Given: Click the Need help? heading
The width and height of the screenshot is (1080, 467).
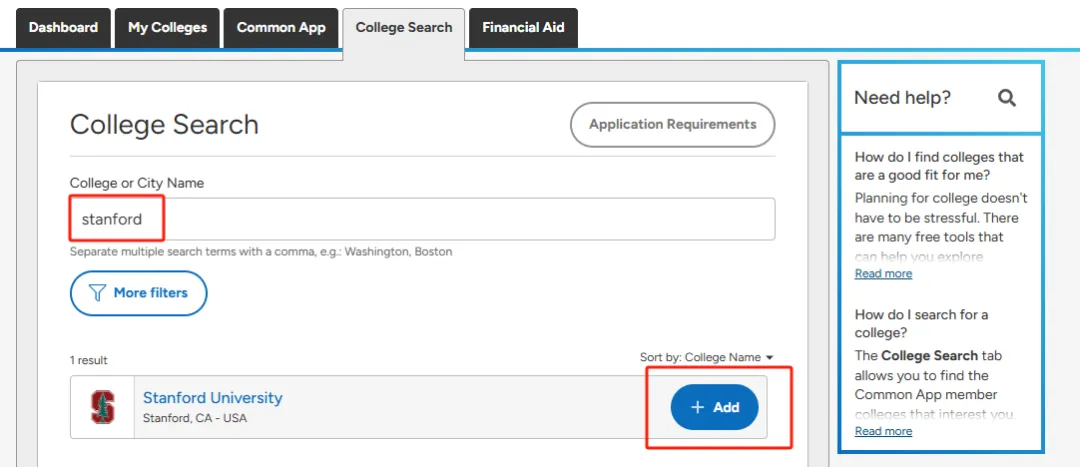Looking at the screenshot, I should [902, 98].
